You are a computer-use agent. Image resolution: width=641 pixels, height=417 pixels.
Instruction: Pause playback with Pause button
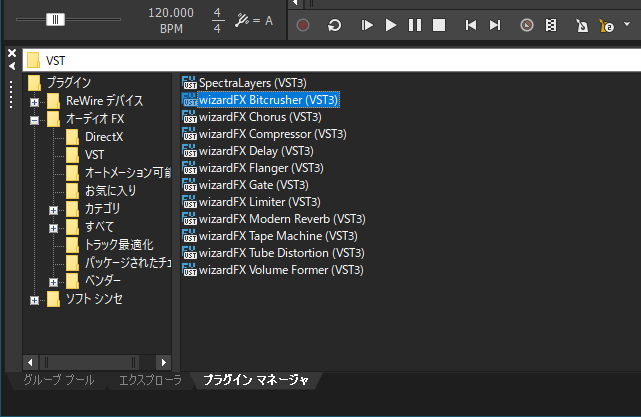pyautogui.click(x=415, y=25)
